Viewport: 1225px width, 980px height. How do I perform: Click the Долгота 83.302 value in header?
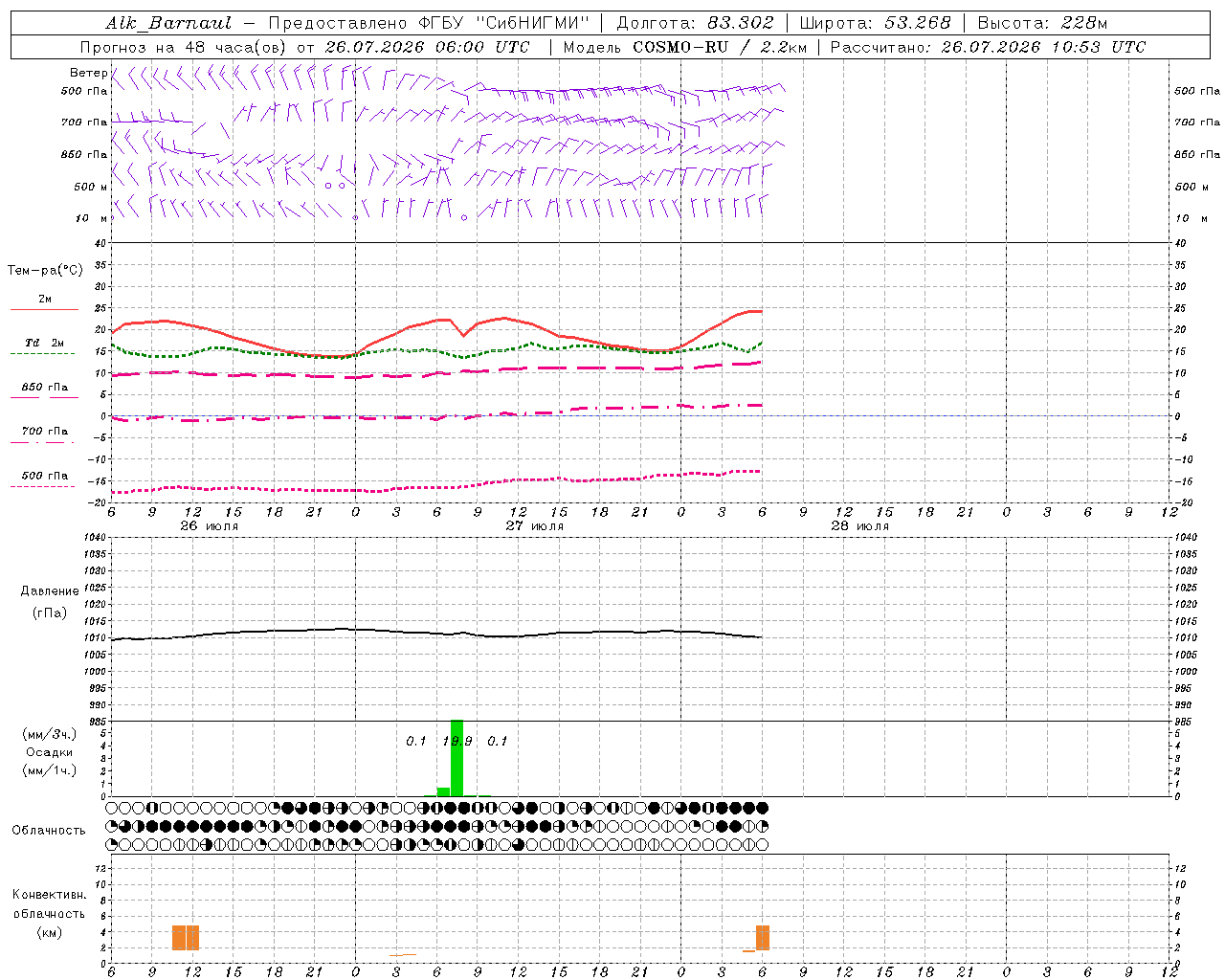click(694, 23)
